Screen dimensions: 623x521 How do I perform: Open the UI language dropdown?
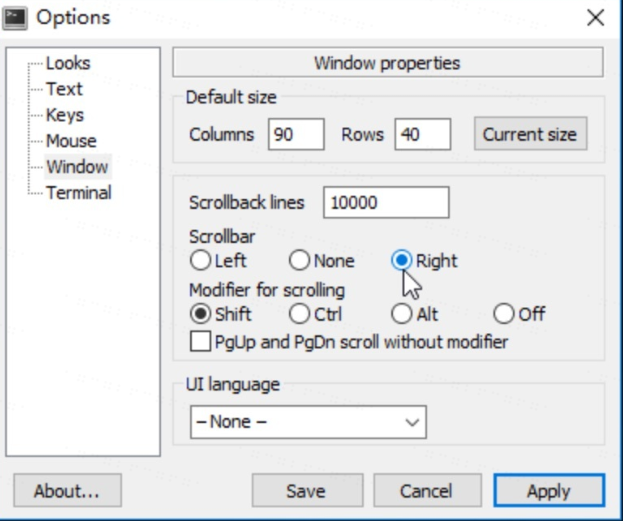pos(308,422)
